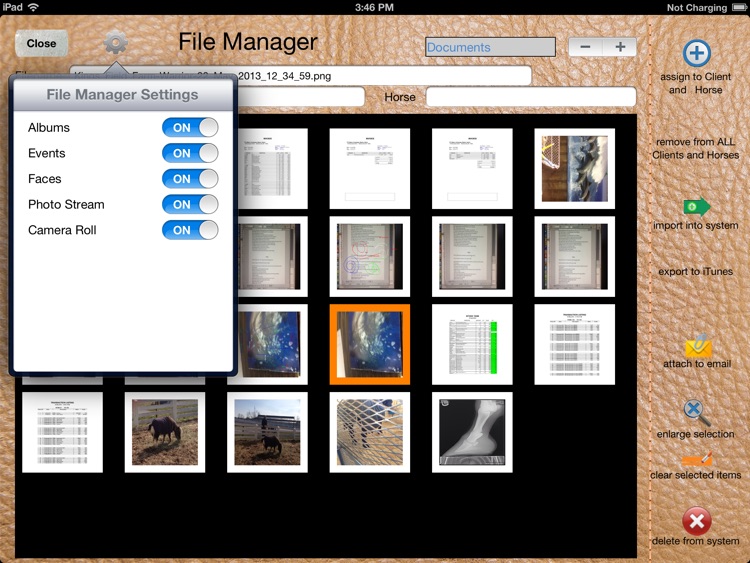Select the orange-highlighted blue painting thumbnail

point(370,344)
